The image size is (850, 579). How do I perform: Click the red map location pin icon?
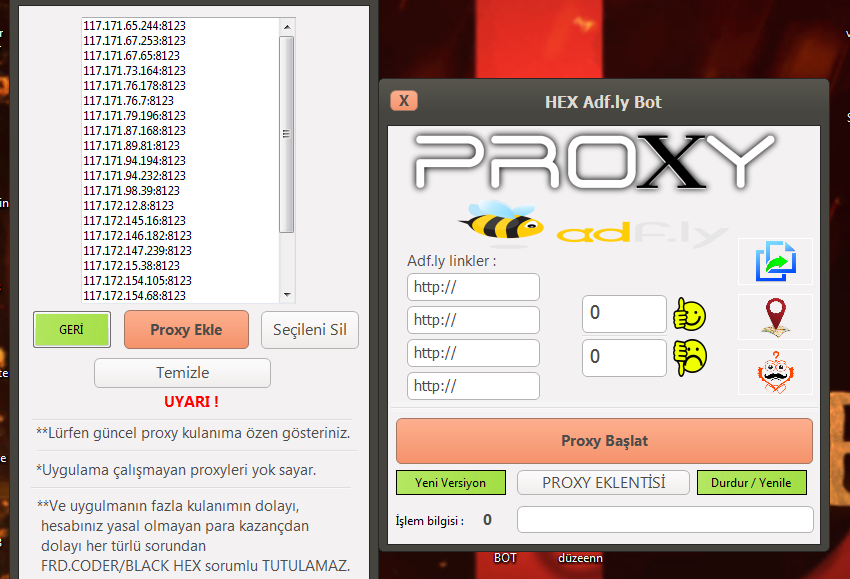775,317
